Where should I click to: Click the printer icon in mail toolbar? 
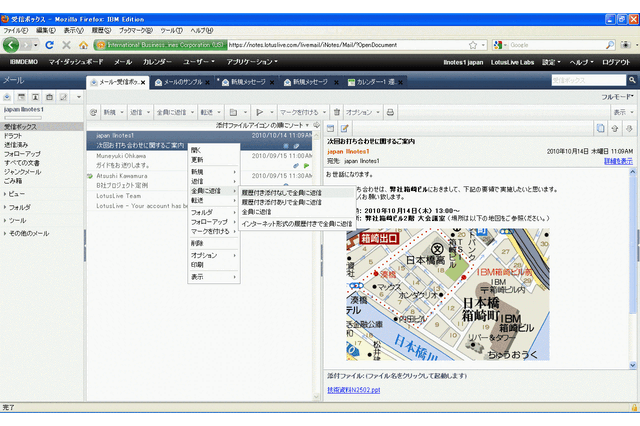pos(390,112)
